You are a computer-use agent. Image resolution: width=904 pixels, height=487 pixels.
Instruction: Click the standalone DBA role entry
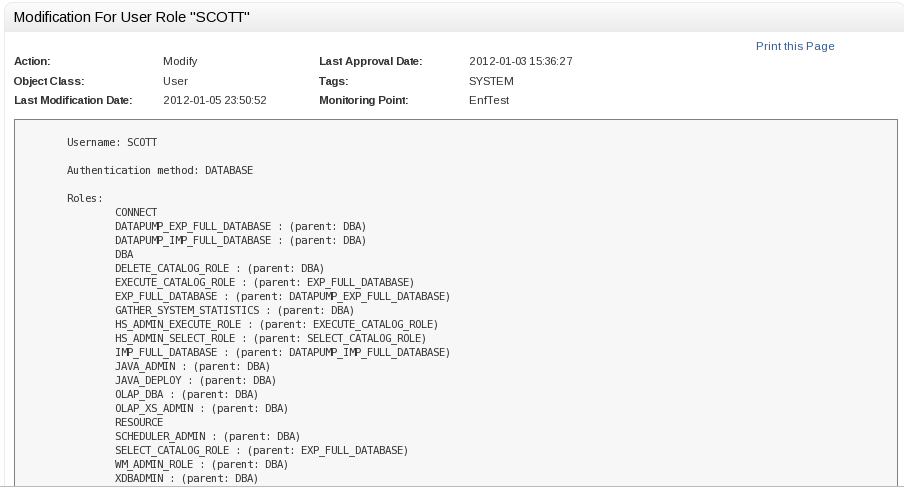[x=124, y=254]
